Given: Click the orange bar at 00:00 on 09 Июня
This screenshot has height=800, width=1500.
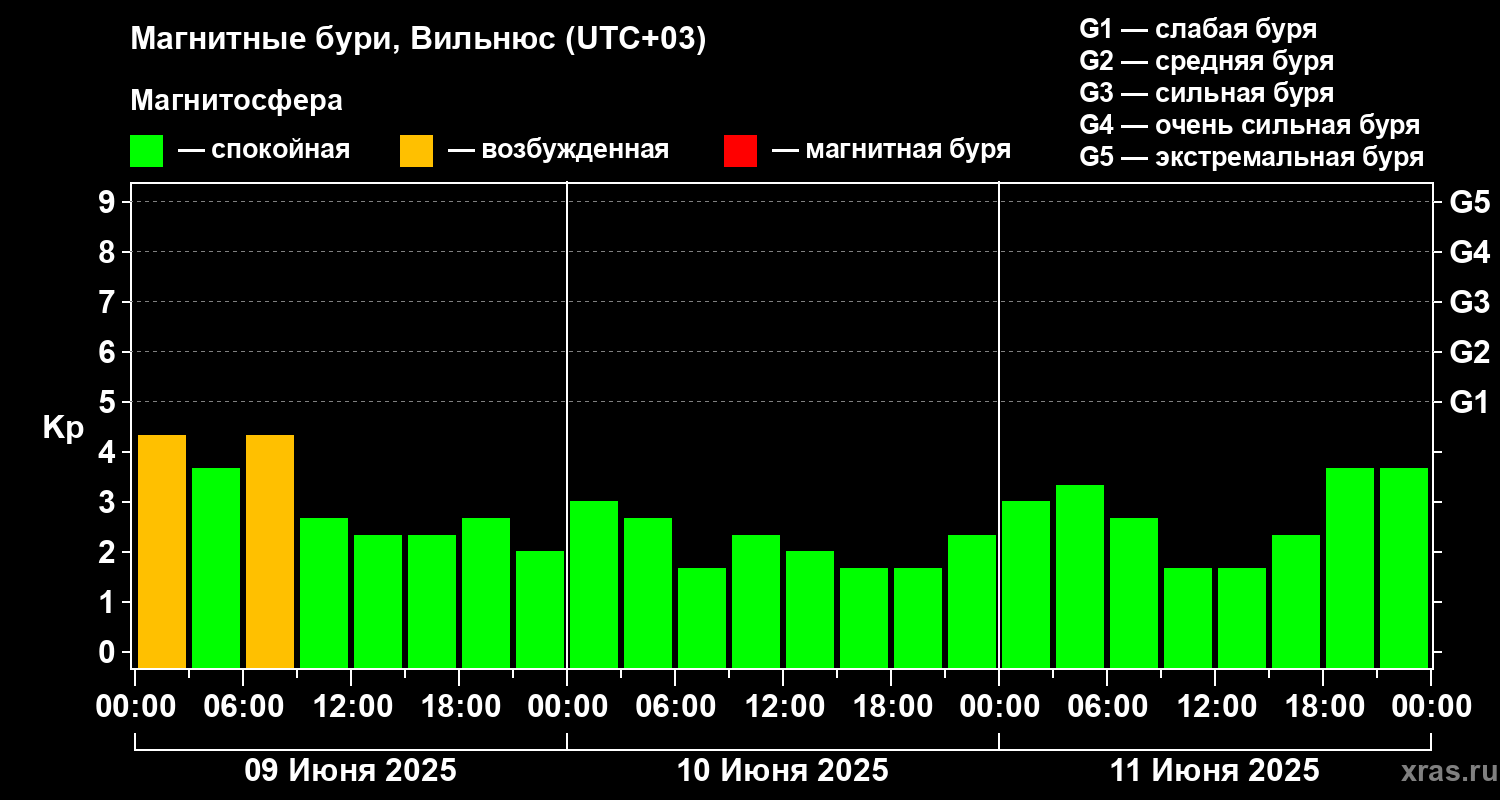Looking at the screenshot, I should [x=162, y=551].
